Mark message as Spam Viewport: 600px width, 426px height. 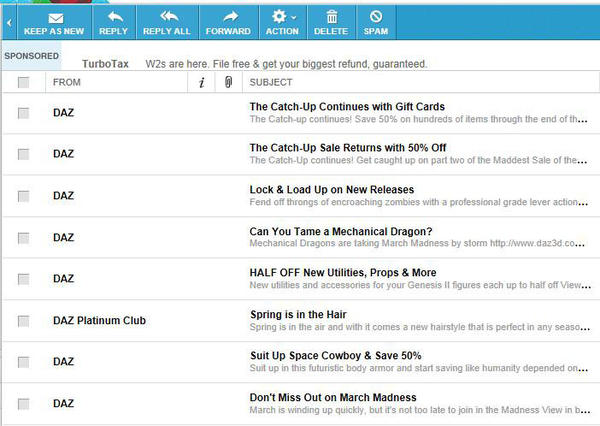point(376,23)
